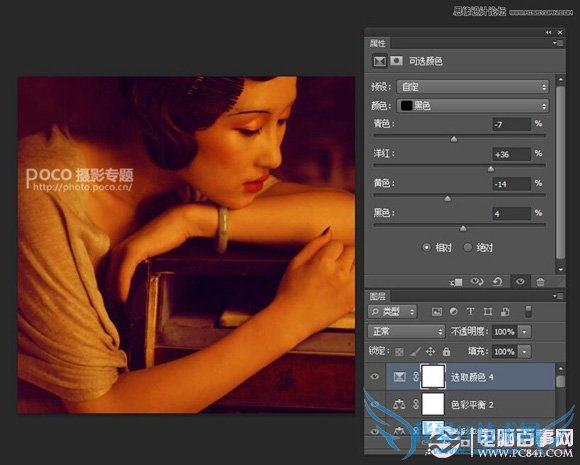Screen dimensions: 580x465
Task: Lock image pixels brush icon
Action: pos(415,351)
